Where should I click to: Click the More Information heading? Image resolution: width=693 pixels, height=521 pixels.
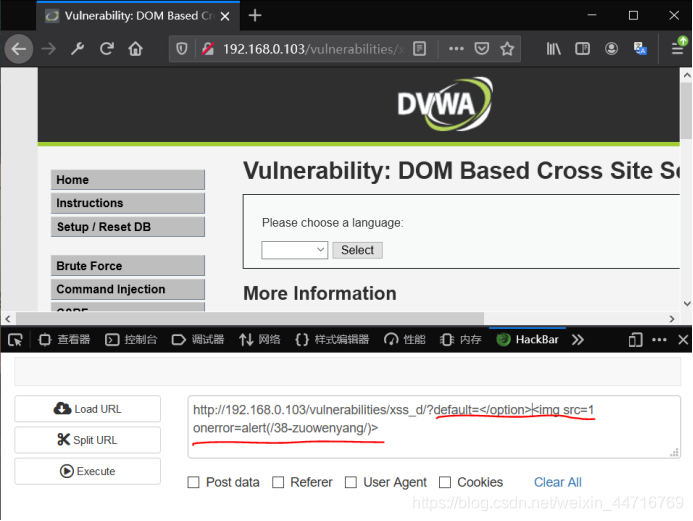320,293
